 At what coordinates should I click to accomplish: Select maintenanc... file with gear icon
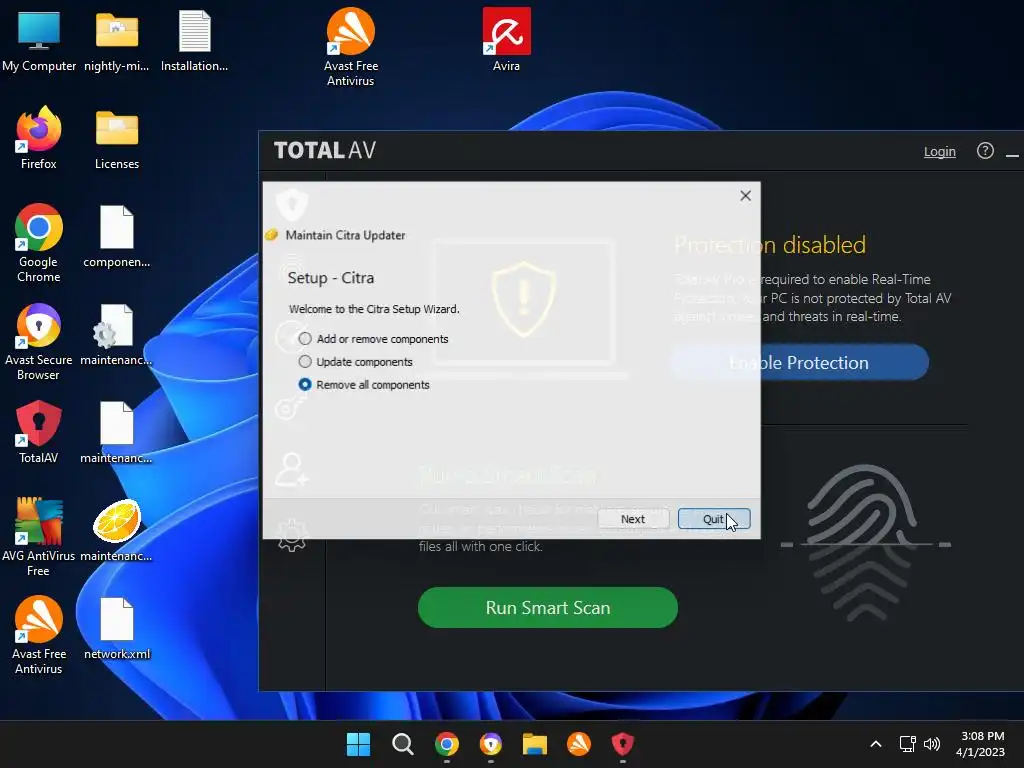tap(117, 335)
